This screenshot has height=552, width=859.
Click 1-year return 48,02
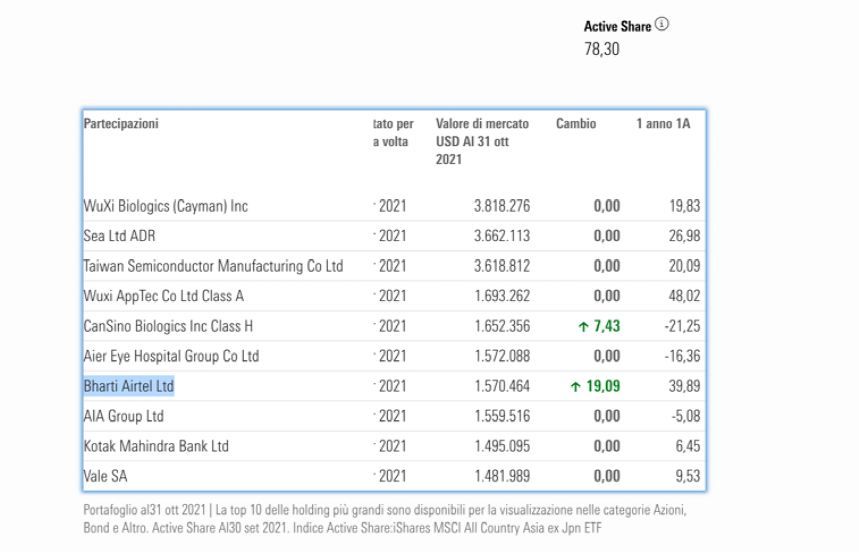click(x=684, y=296)
